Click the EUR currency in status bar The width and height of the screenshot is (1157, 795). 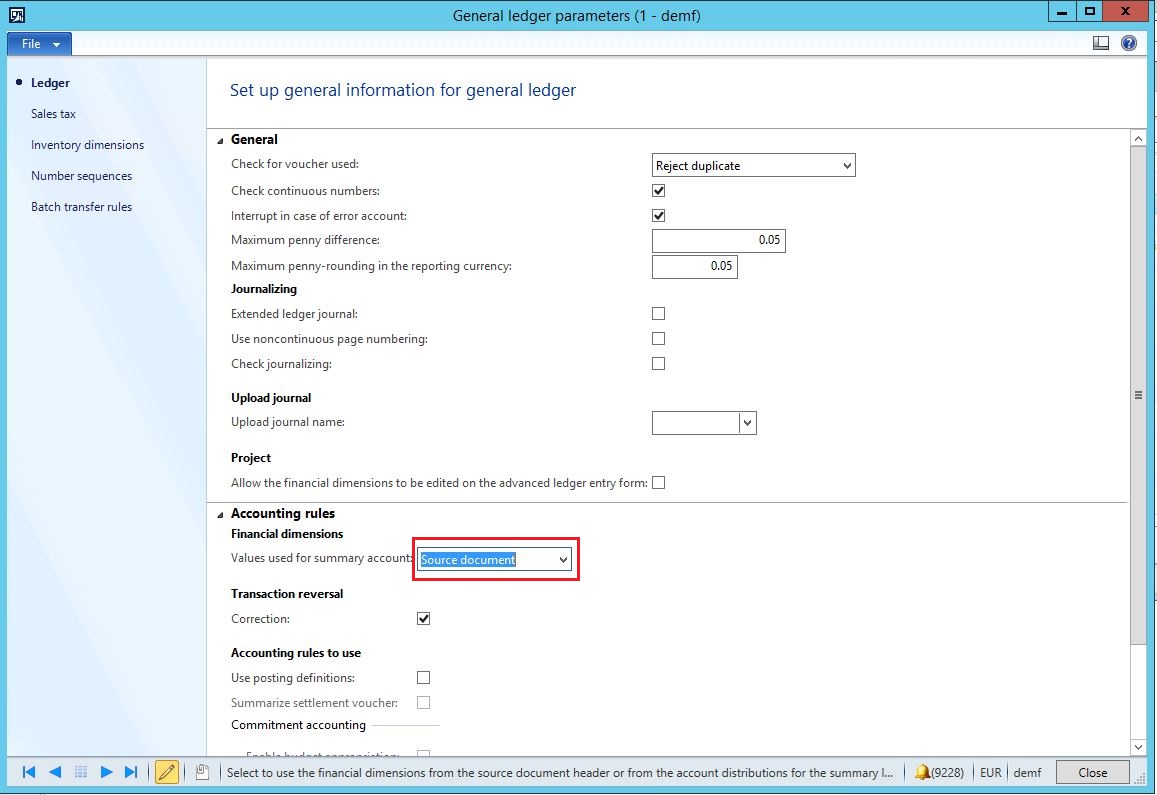[990, 772]
